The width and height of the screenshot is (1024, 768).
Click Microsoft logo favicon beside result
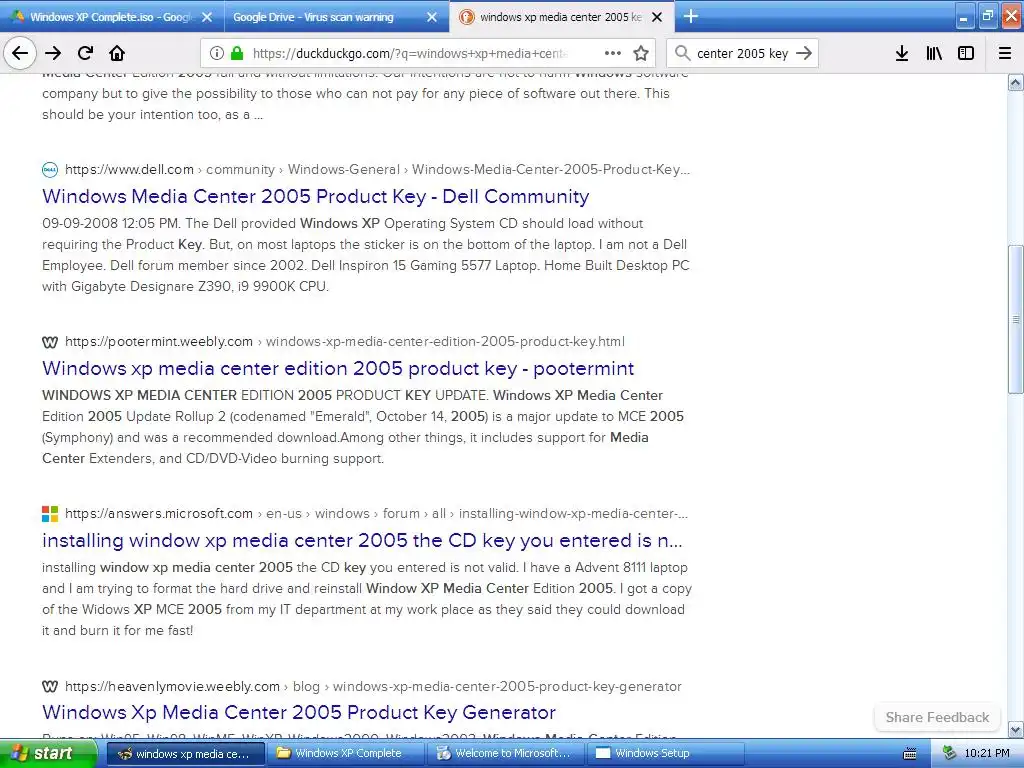pos(50,514)
